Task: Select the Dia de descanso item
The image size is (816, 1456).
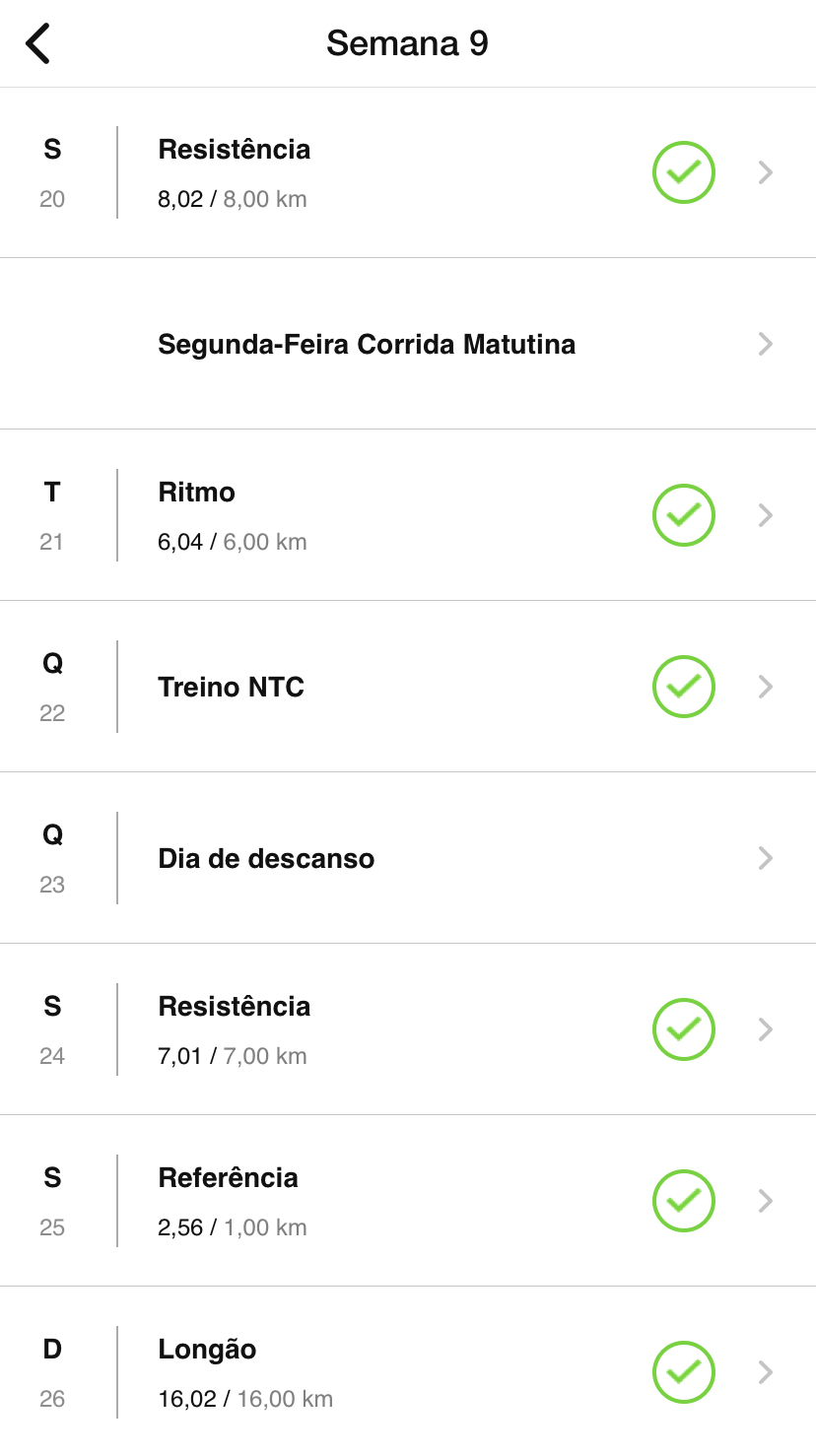Action: click(266, 859)
